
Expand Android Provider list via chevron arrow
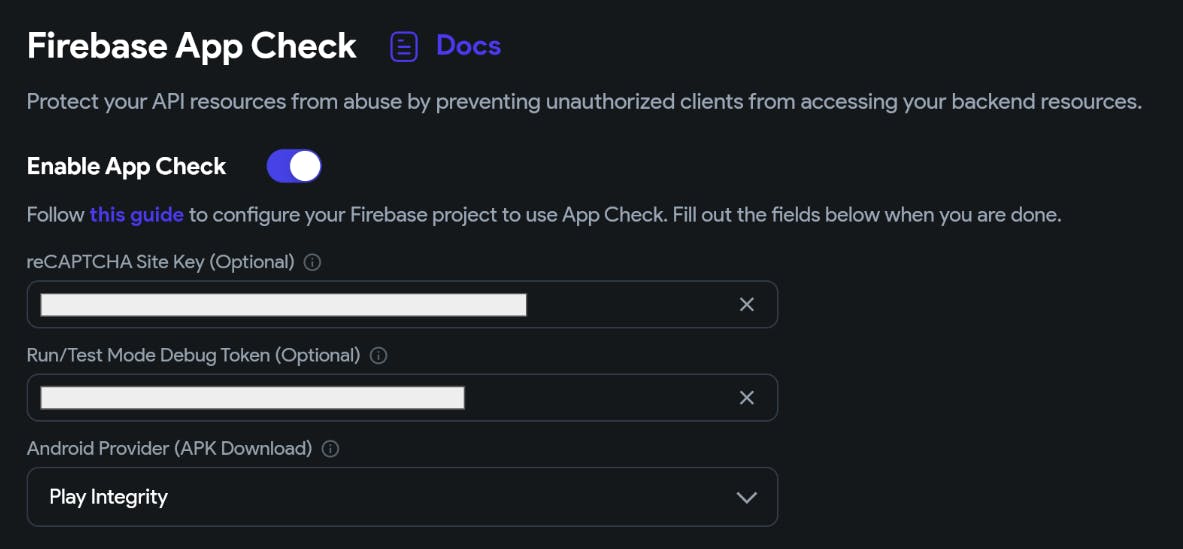(746, 497)
